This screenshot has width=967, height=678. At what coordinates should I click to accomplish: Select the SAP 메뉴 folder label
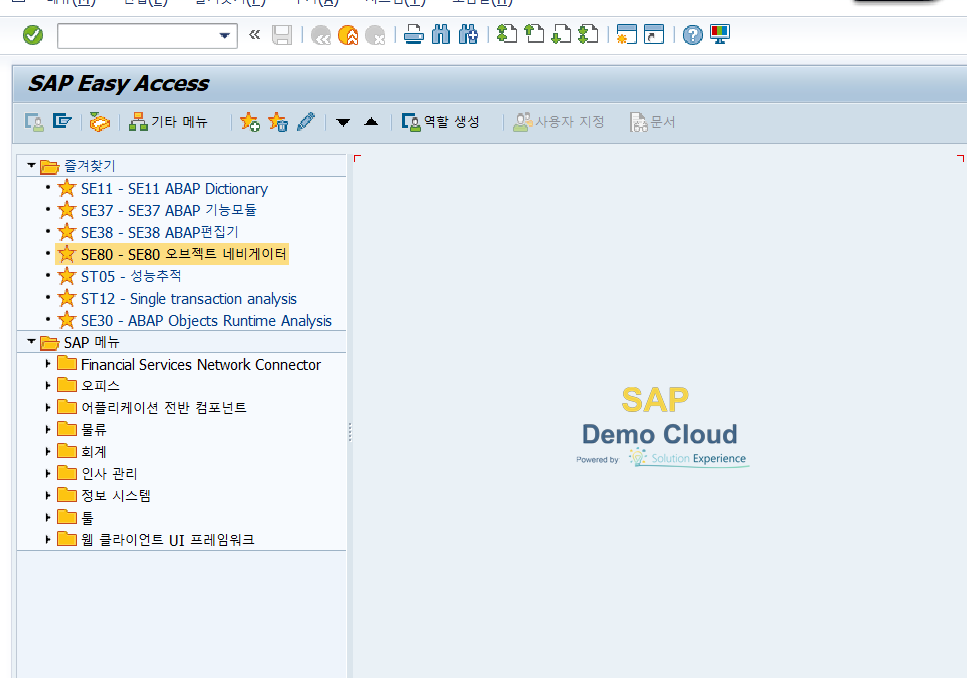pyautogui.click(x=92, y=342)
